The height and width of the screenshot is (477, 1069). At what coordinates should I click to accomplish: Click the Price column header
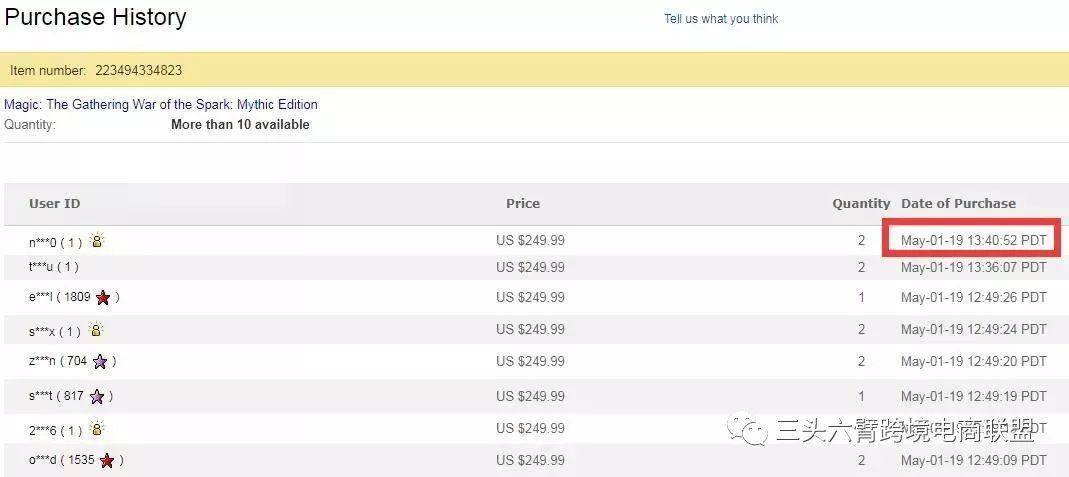click(522, 203)
